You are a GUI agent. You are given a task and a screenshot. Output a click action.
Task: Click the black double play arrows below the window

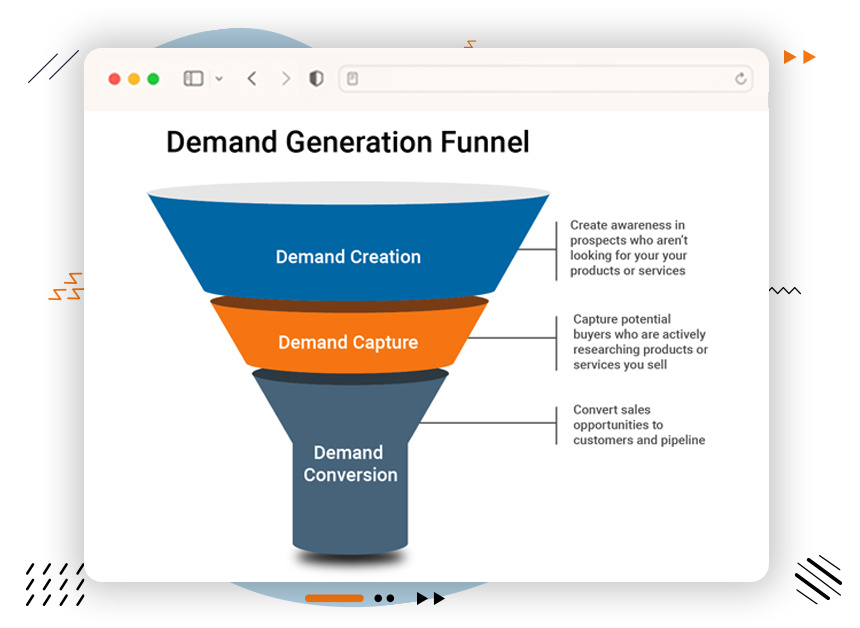tap(431, 598)
